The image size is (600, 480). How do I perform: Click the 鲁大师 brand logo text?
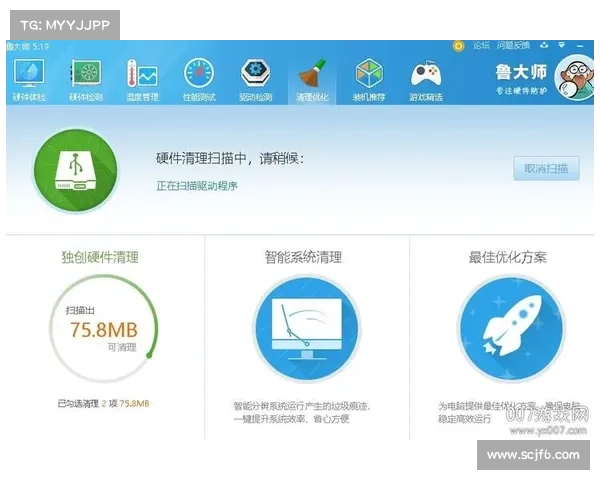point(521,72)
